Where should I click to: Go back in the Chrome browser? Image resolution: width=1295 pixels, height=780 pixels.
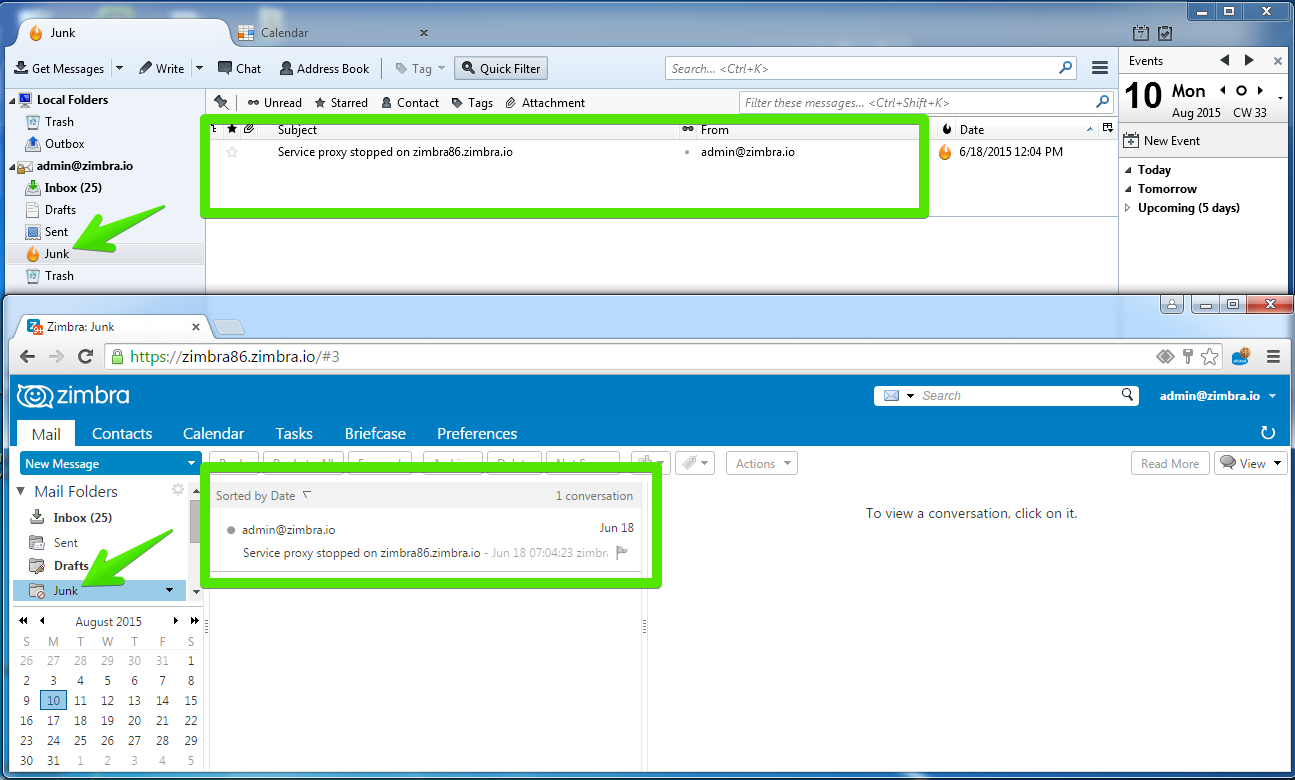(27, 356)
